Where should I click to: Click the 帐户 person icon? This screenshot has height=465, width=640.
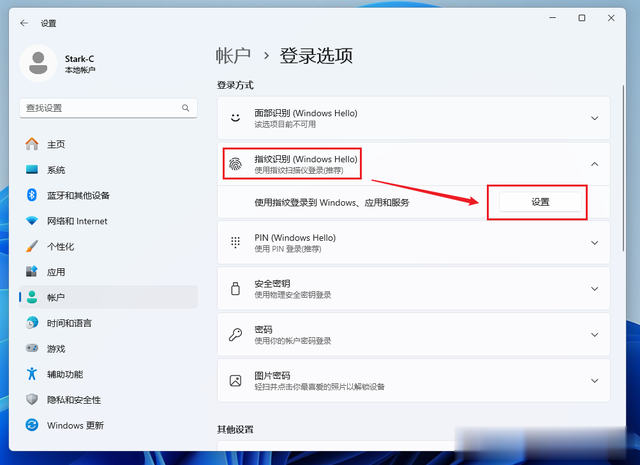(x=32, y=297)
